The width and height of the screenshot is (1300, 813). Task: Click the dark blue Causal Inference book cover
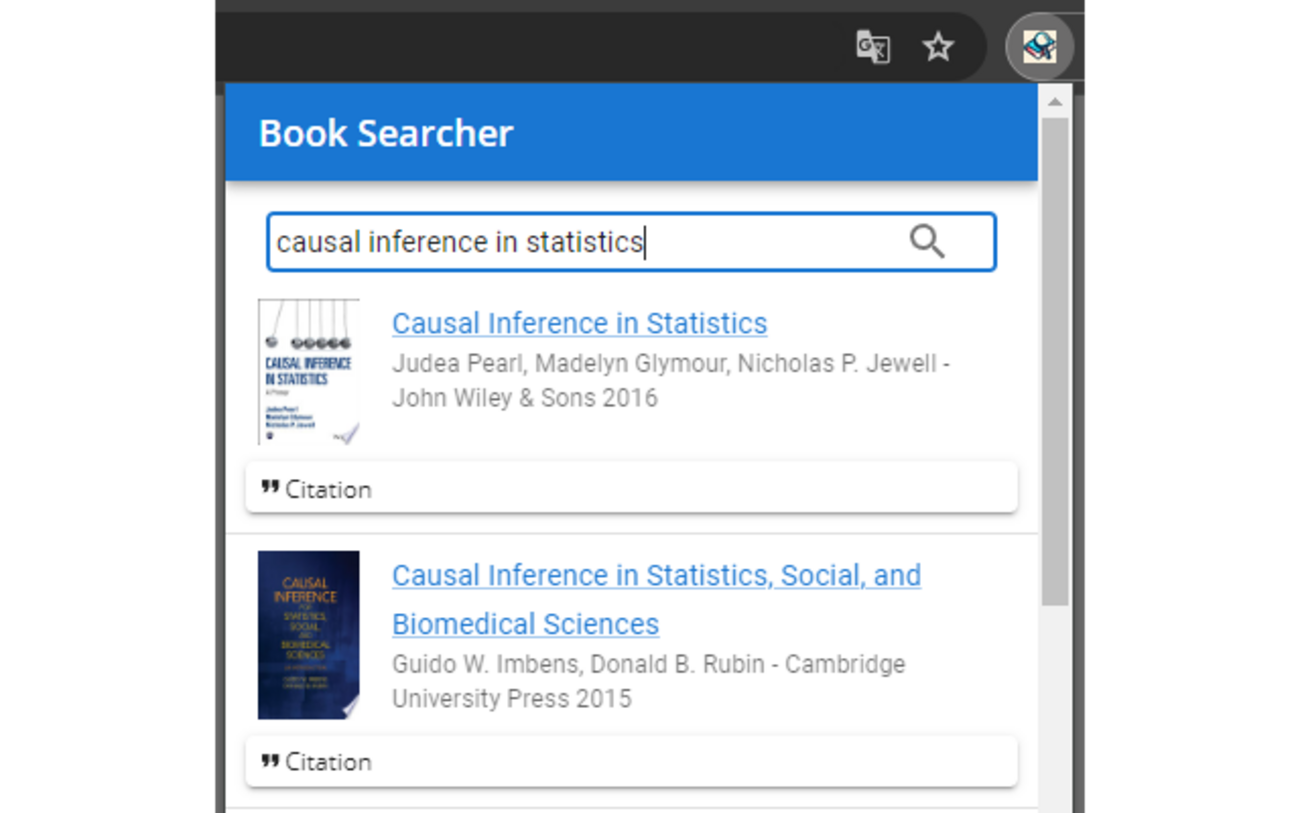308,635
